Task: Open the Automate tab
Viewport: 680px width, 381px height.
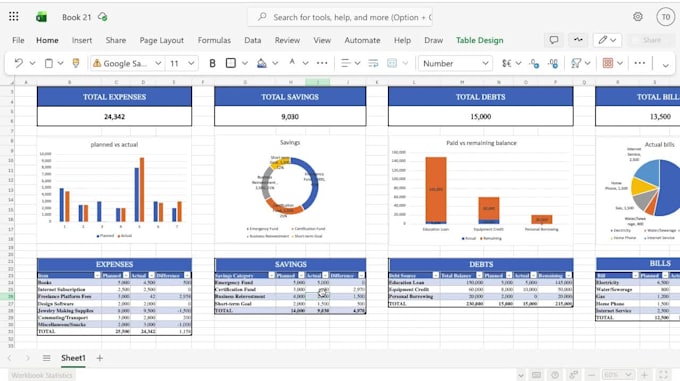Action: pos(362,40)
